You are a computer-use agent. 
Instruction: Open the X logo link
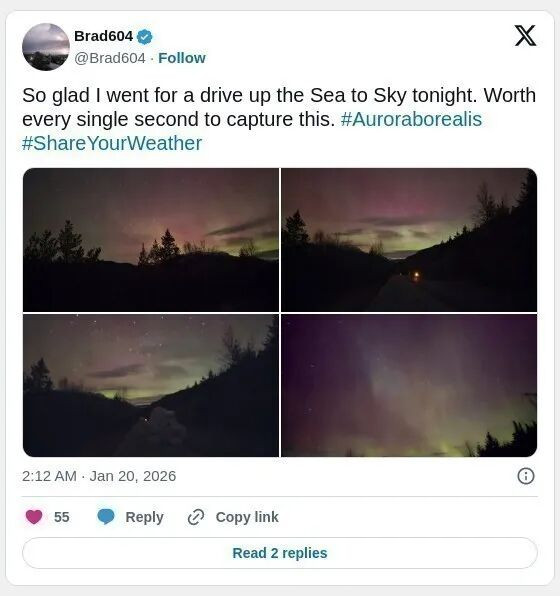click(x=525, y=36)
